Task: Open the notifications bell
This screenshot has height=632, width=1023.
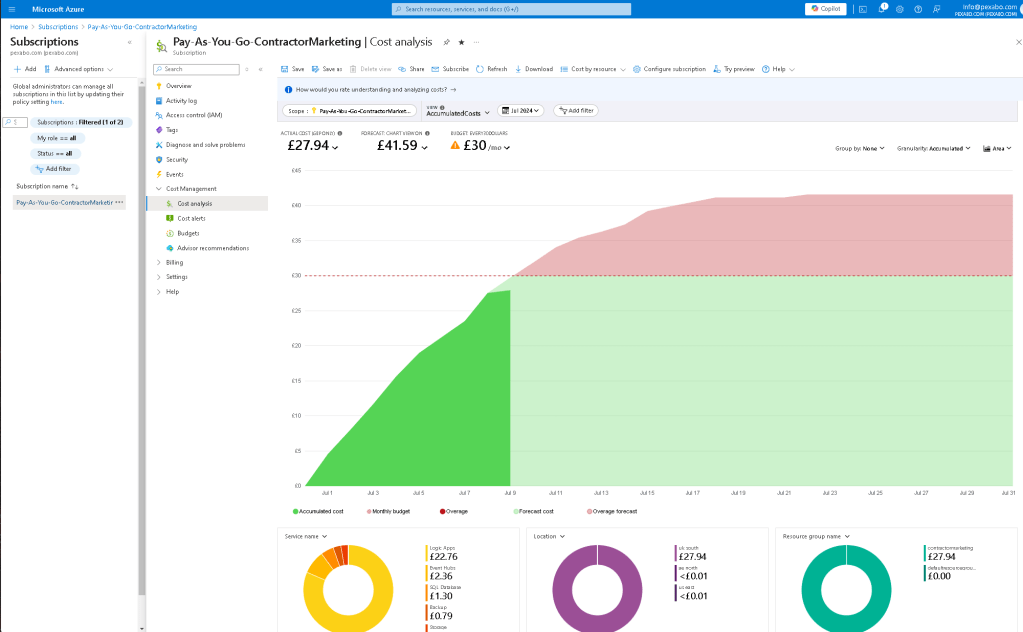Action: (x=881, y=8)
